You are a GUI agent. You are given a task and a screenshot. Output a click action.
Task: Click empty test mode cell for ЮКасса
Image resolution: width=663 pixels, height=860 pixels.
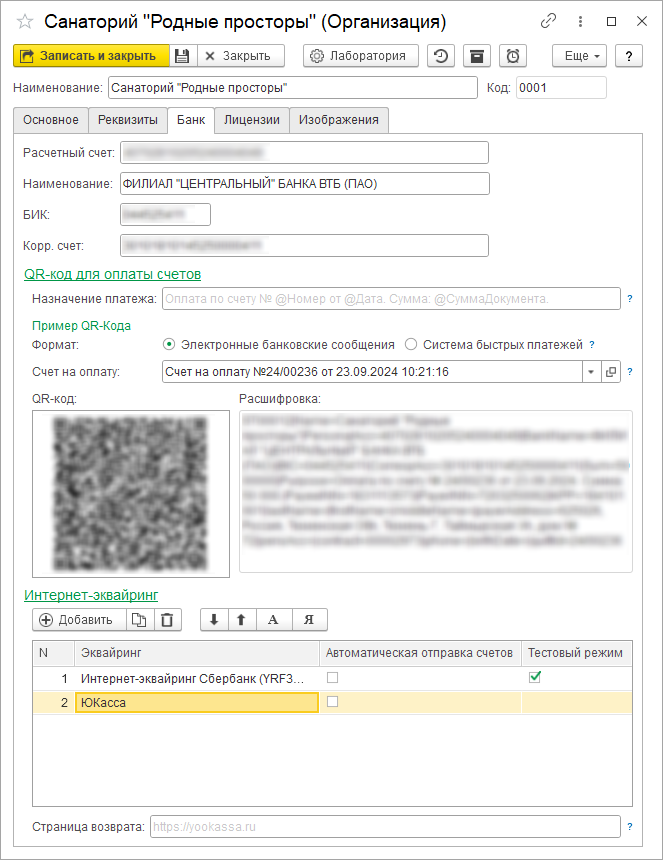(576, 703)
